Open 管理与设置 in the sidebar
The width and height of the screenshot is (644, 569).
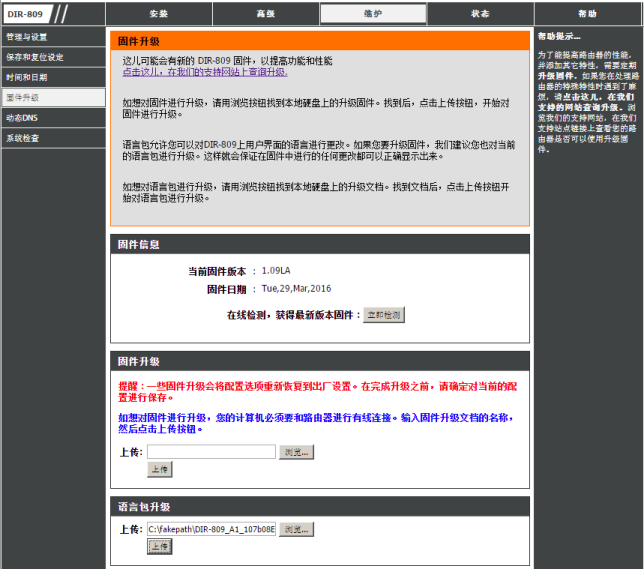click(53, 37)
